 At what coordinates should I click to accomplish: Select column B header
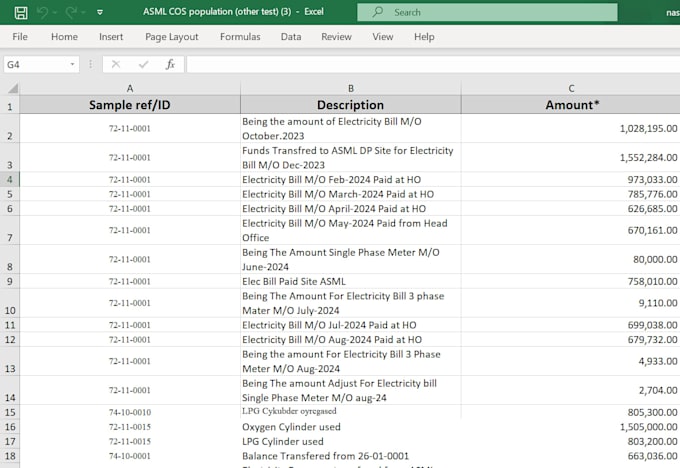[350, 88]
